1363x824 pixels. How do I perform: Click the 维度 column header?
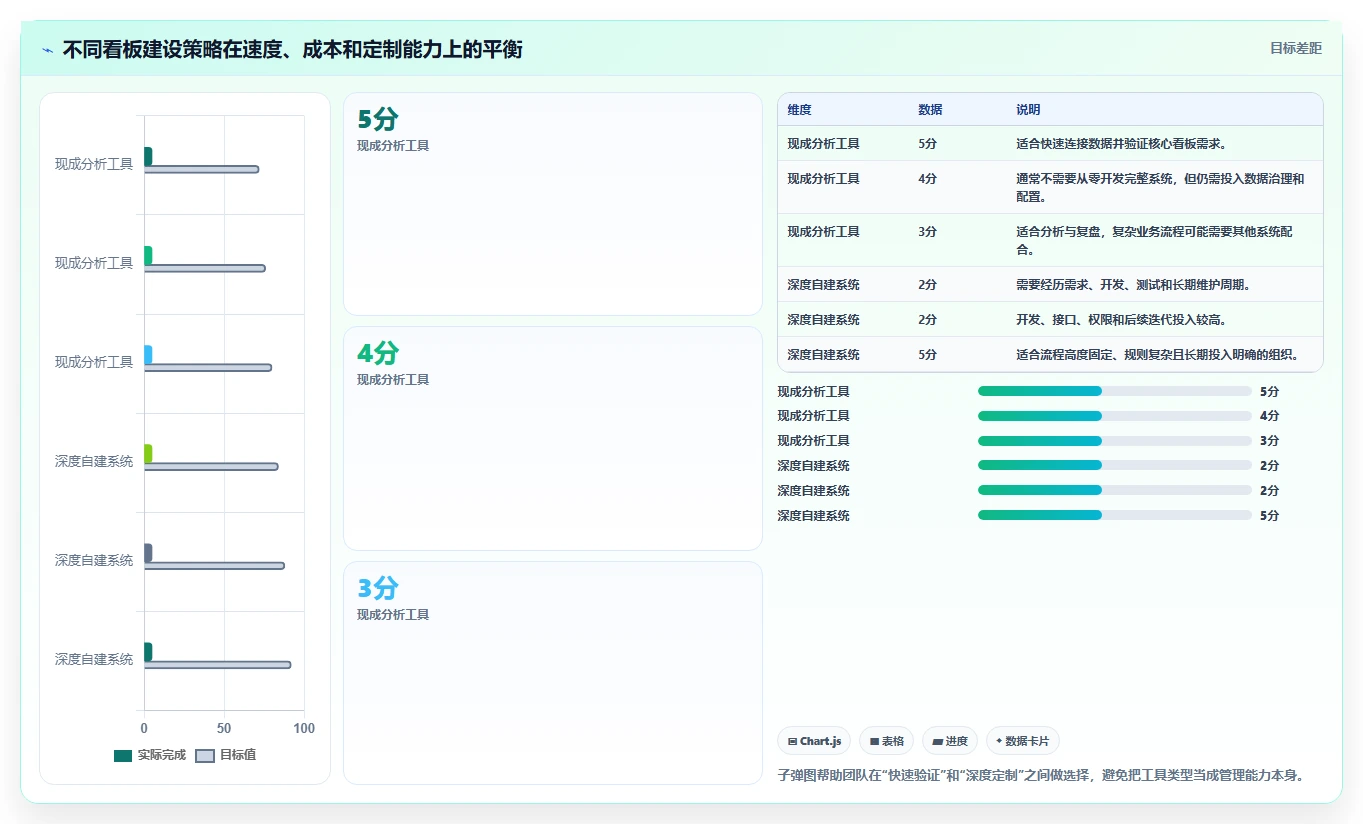(x=799, y=110)
